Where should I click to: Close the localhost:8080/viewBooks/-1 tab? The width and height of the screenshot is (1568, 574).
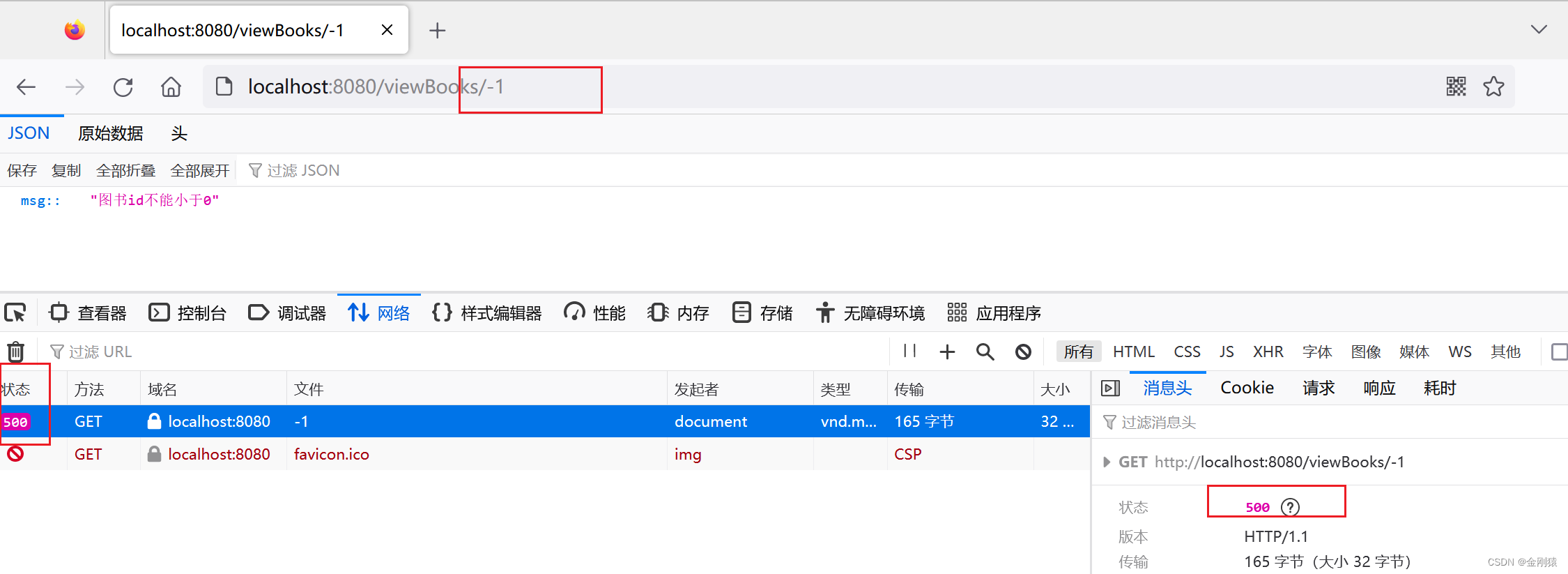pyautogui.click(x=387, y=30)
